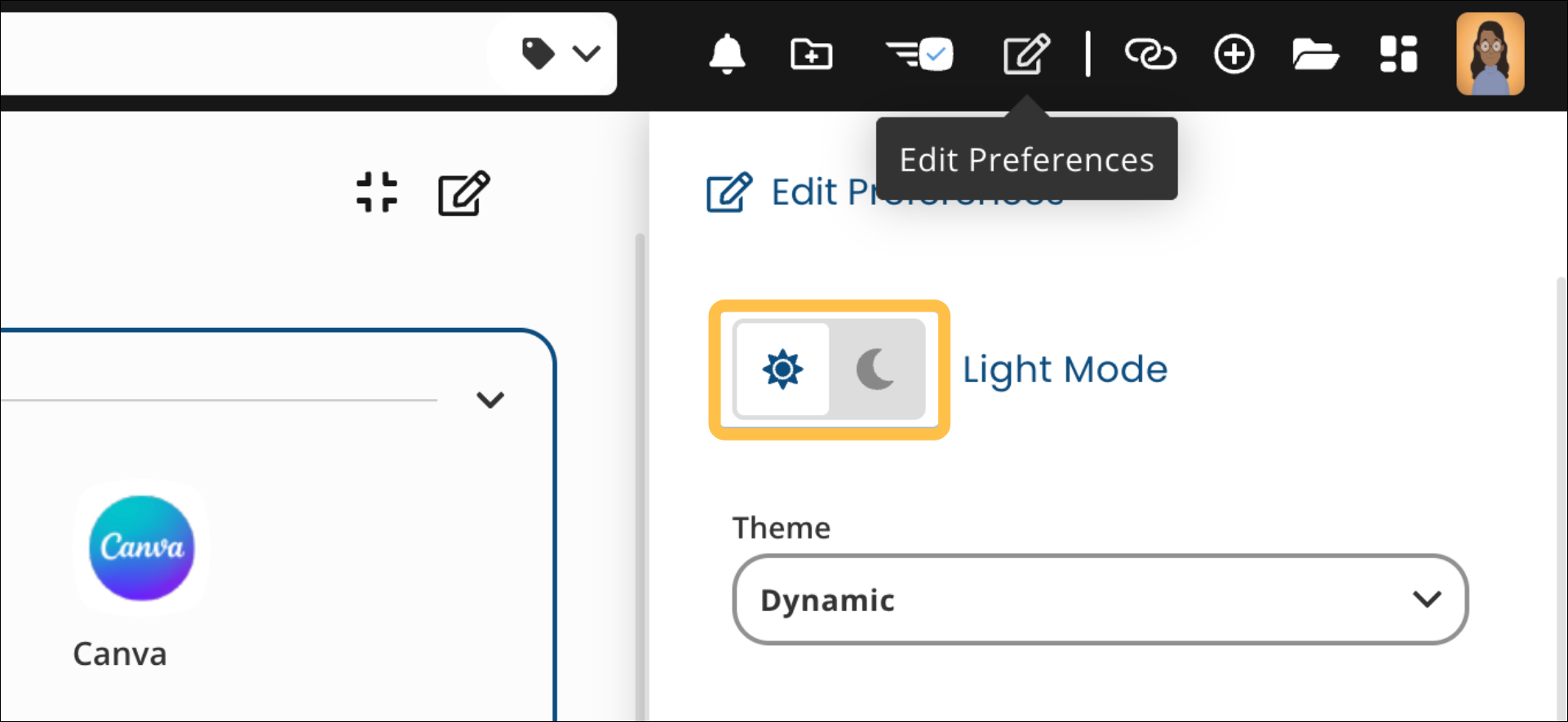Open Edit Preferences in top bar
Viewport: 1568px width, 722px height.
1026,55
